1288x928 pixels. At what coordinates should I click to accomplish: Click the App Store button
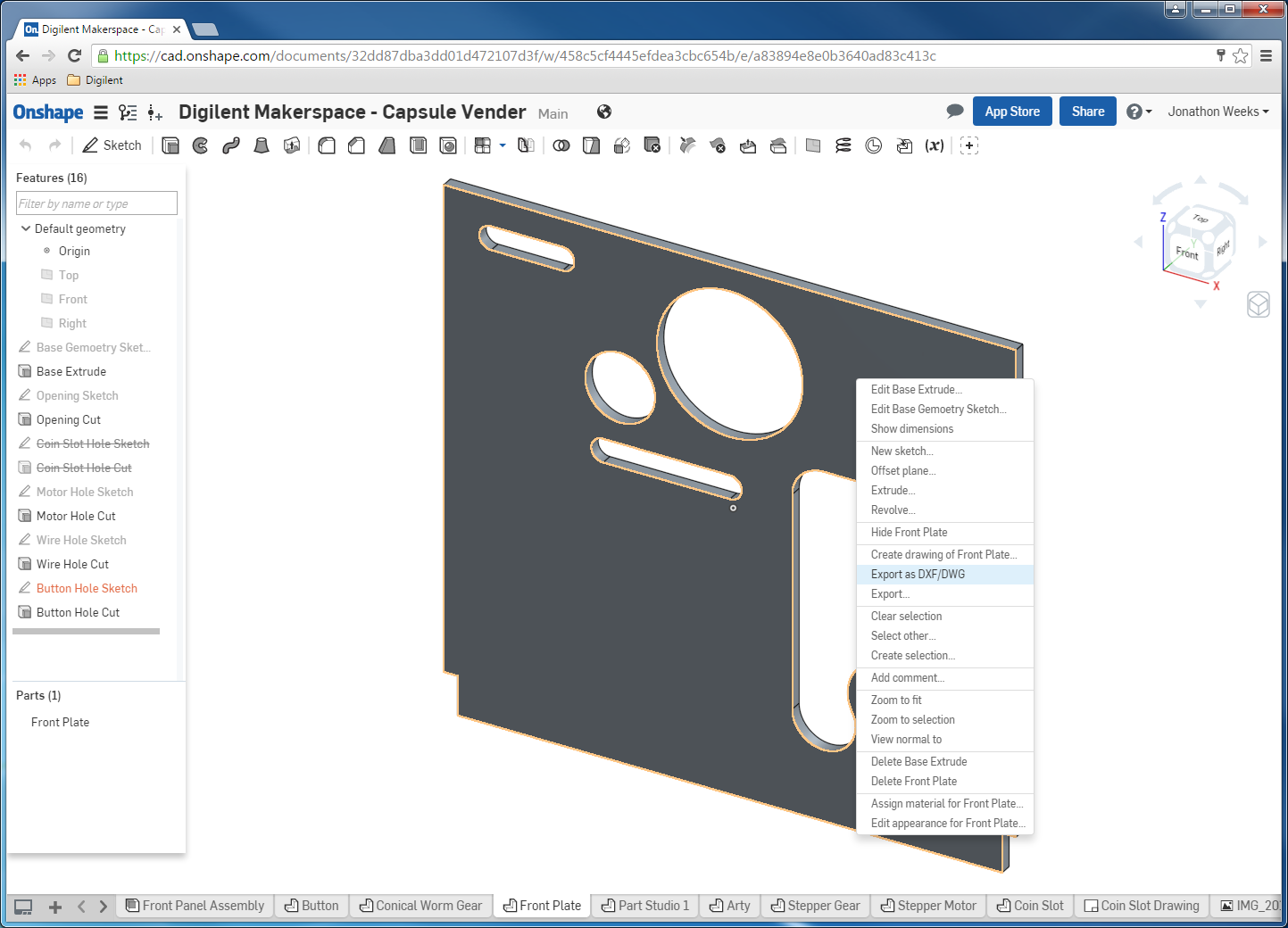(x=1012, y=112)
